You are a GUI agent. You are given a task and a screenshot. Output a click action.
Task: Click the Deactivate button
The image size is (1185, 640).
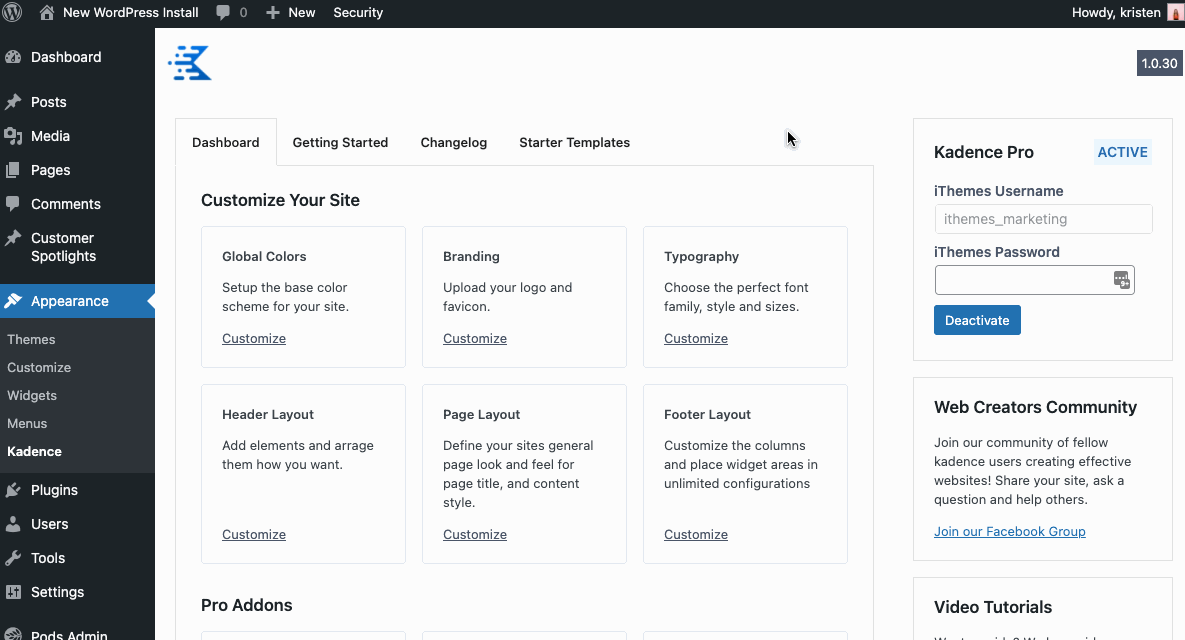(x=977, y=320)
